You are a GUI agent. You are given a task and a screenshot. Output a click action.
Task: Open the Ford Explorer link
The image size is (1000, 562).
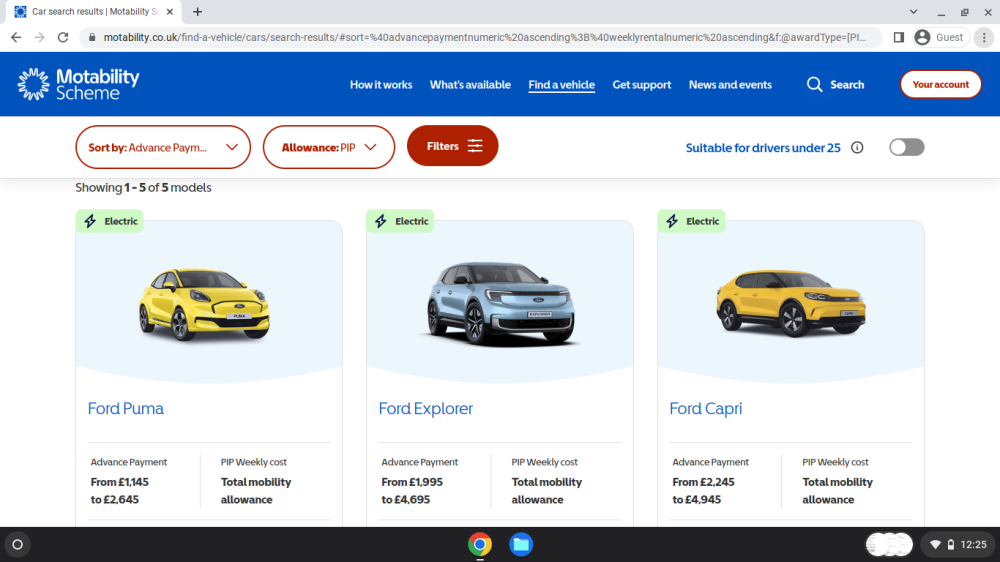pyautogui.click(x=425, y=408)
